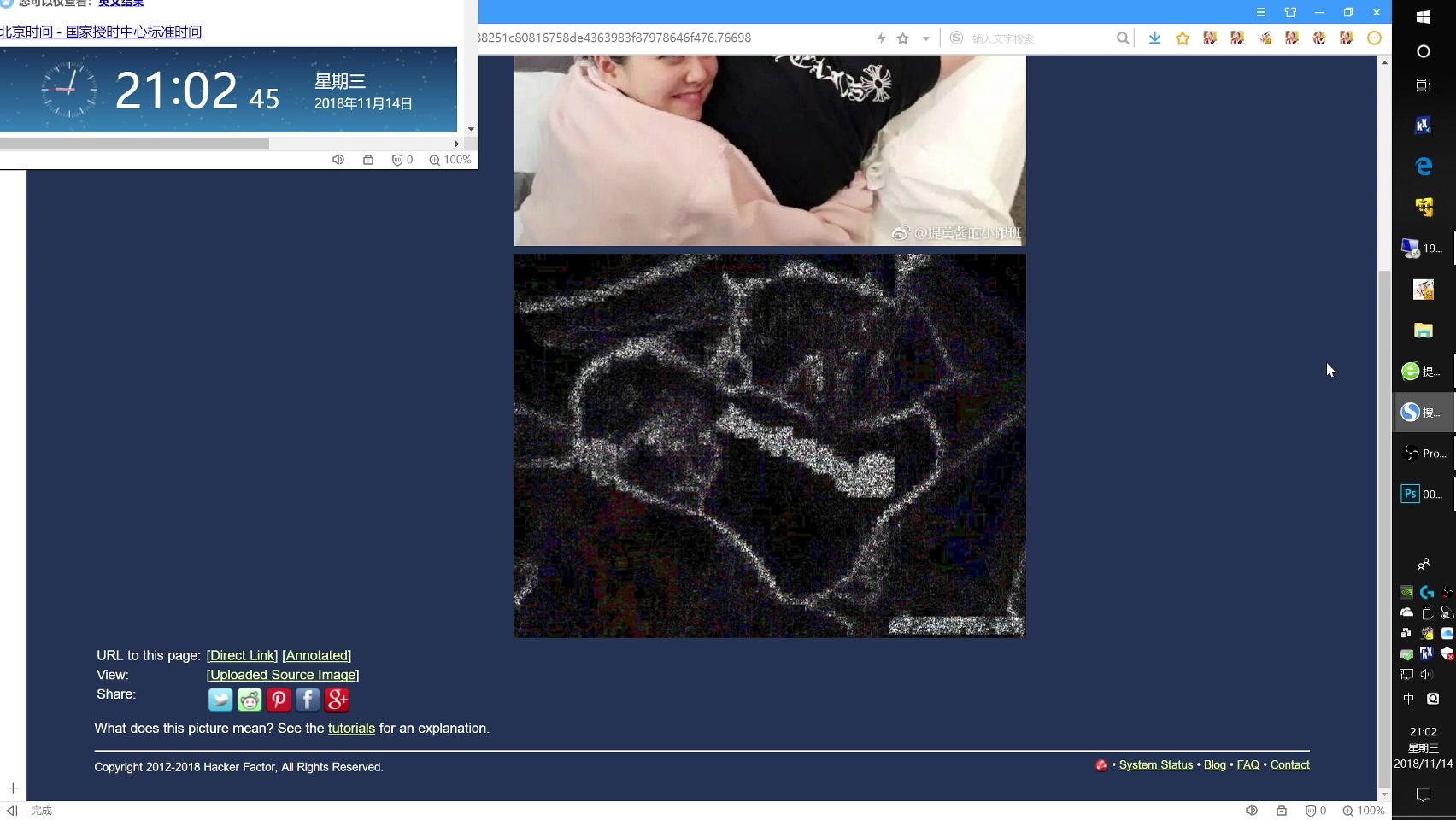The image size is (1456, 820).
Task: Click horizontal scrollbar in clock window
Action: (135, 143)
